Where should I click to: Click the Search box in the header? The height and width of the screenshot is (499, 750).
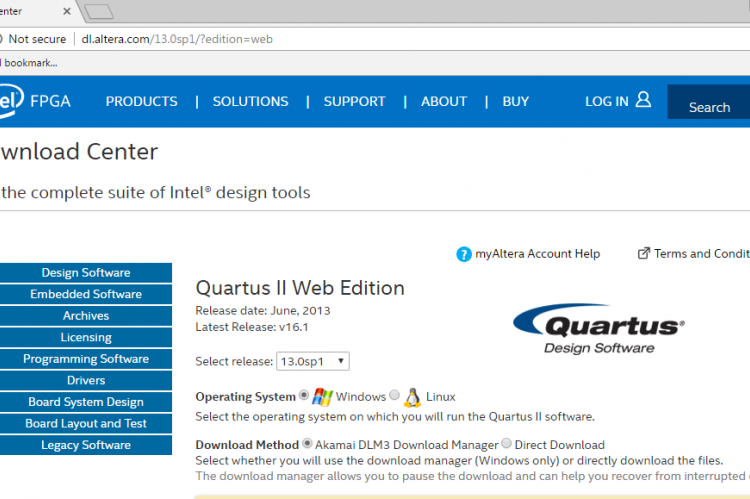(x=708, y=102)
